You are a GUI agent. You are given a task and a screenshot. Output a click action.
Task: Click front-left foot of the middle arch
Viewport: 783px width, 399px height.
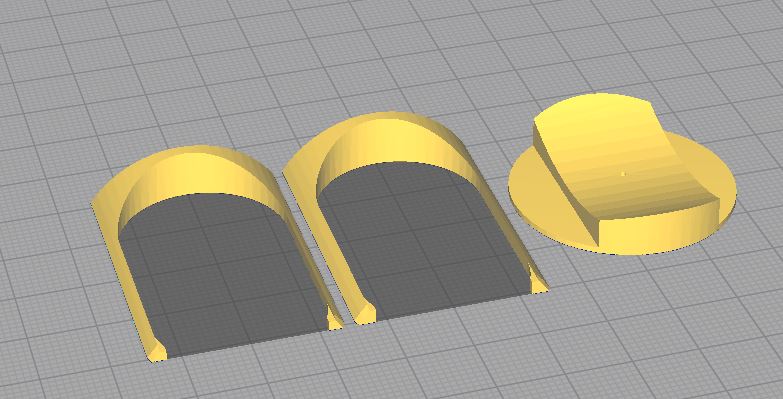pyautogui.click(x=365, y=314)
